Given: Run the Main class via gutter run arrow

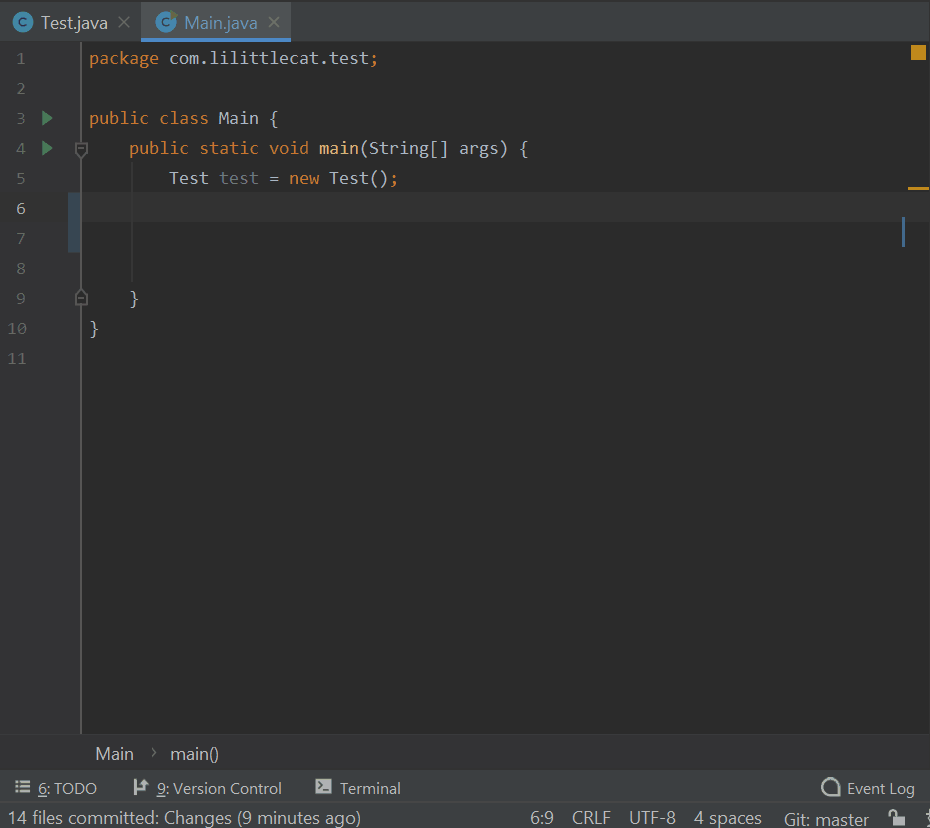Looking at the screenshot, I should pyautogui.click(x=46, y=117).
